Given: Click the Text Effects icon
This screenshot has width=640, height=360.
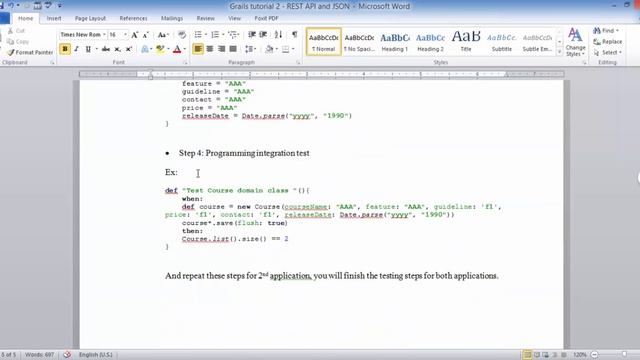Looking at the screenshot, I should (x=144, y=49).
